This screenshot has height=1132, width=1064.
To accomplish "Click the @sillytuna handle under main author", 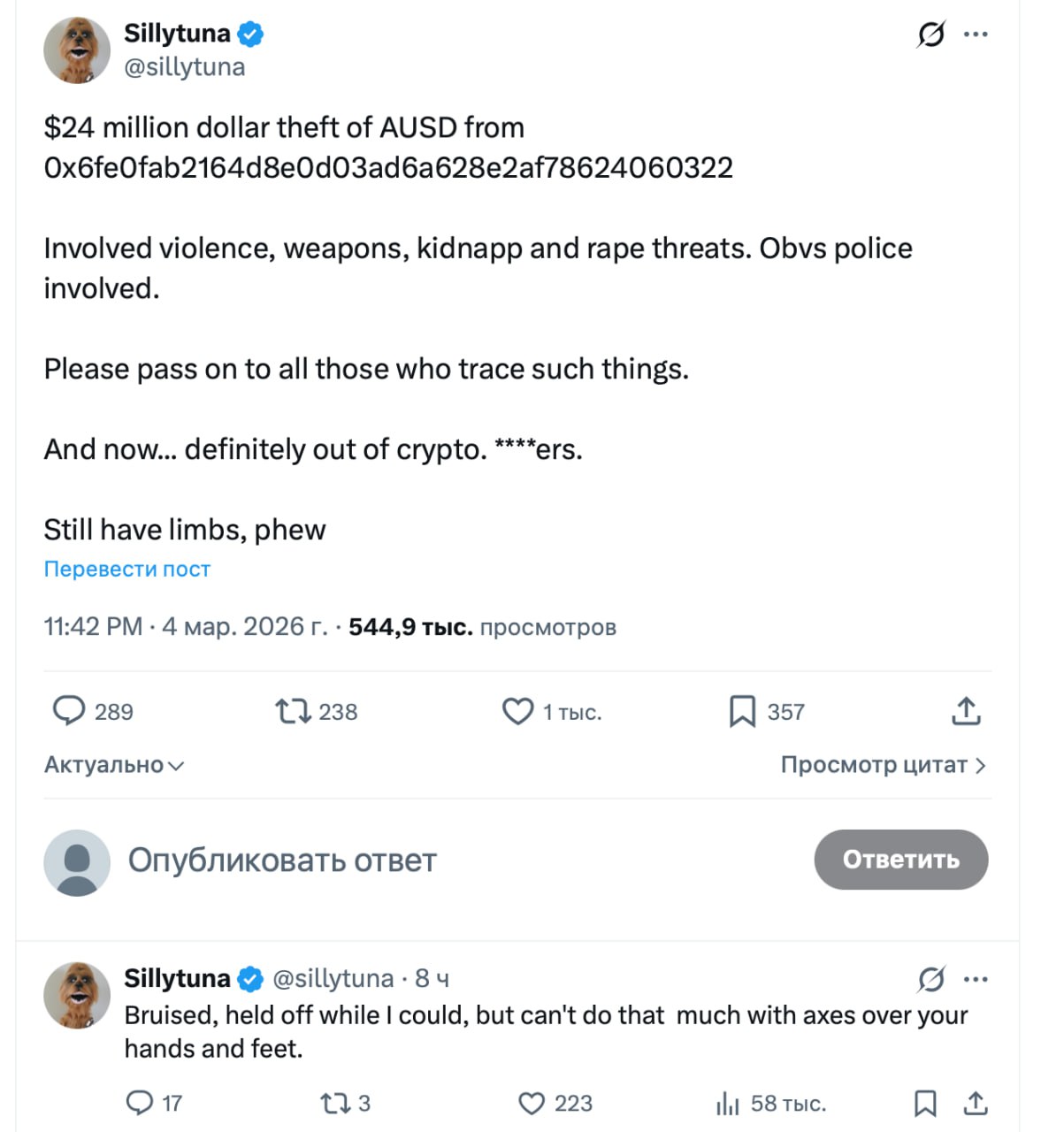I will coord(185,67).
